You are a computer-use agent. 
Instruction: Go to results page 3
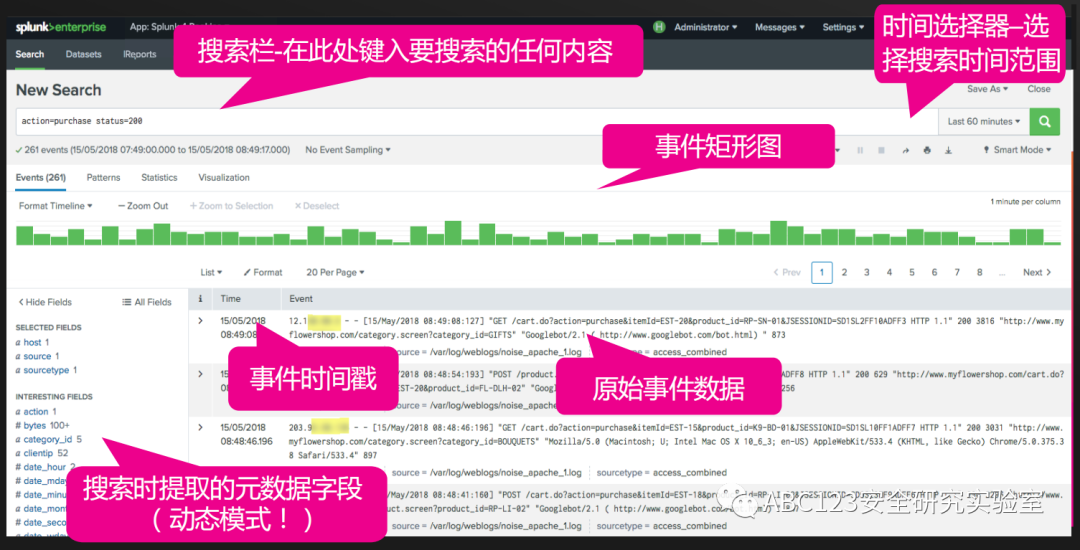(866, 273)
